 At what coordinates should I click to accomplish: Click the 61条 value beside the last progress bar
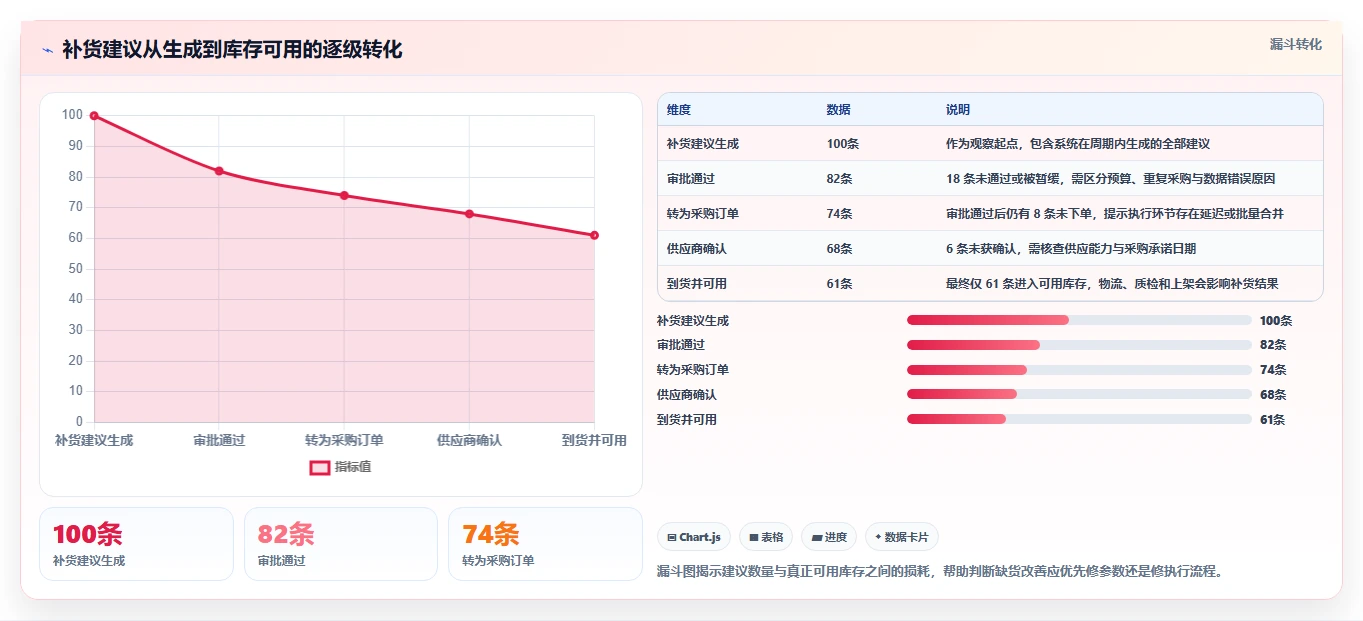[x=1273, y=420]
